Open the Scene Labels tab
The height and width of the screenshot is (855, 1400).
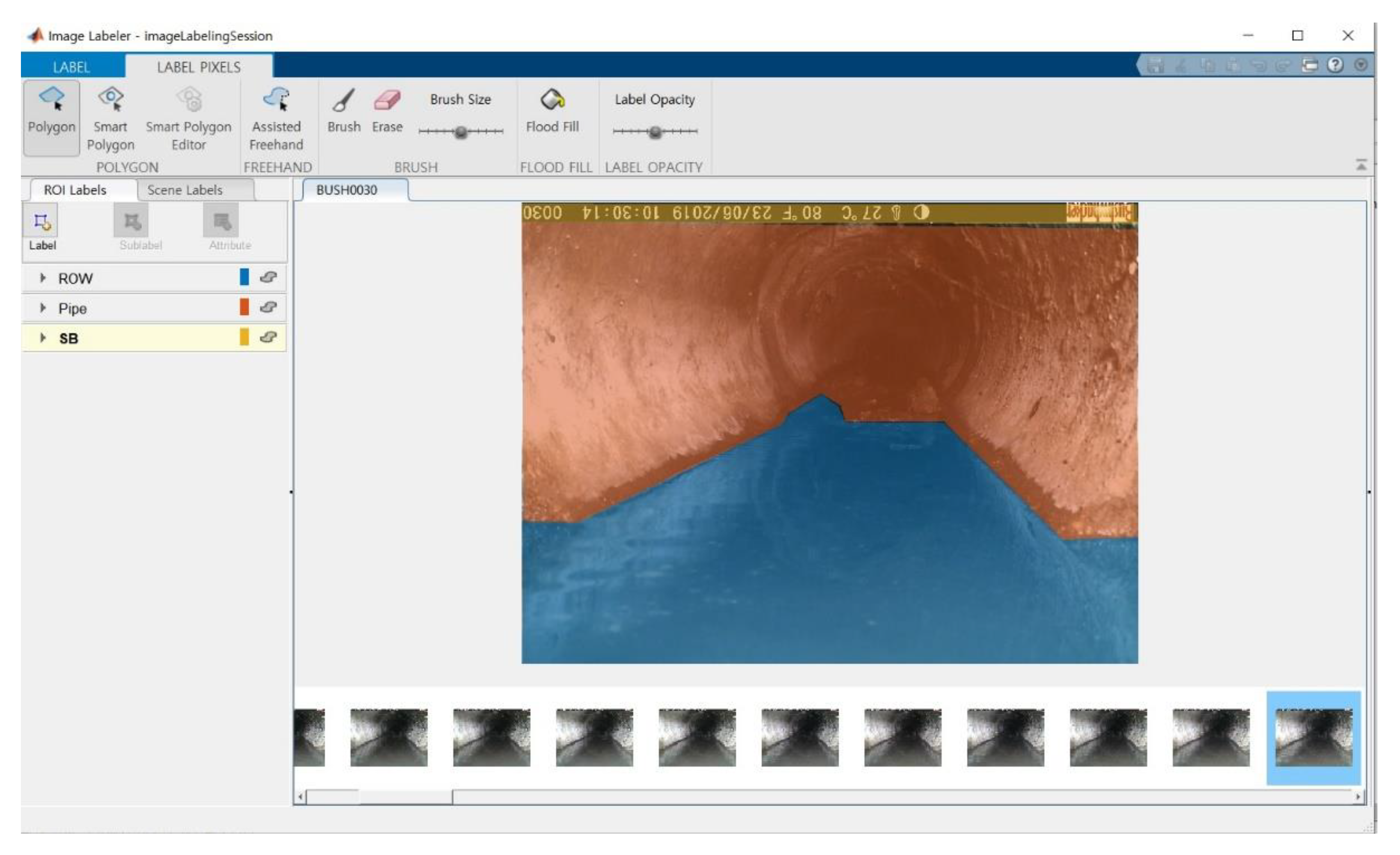(x=185, y=190)
